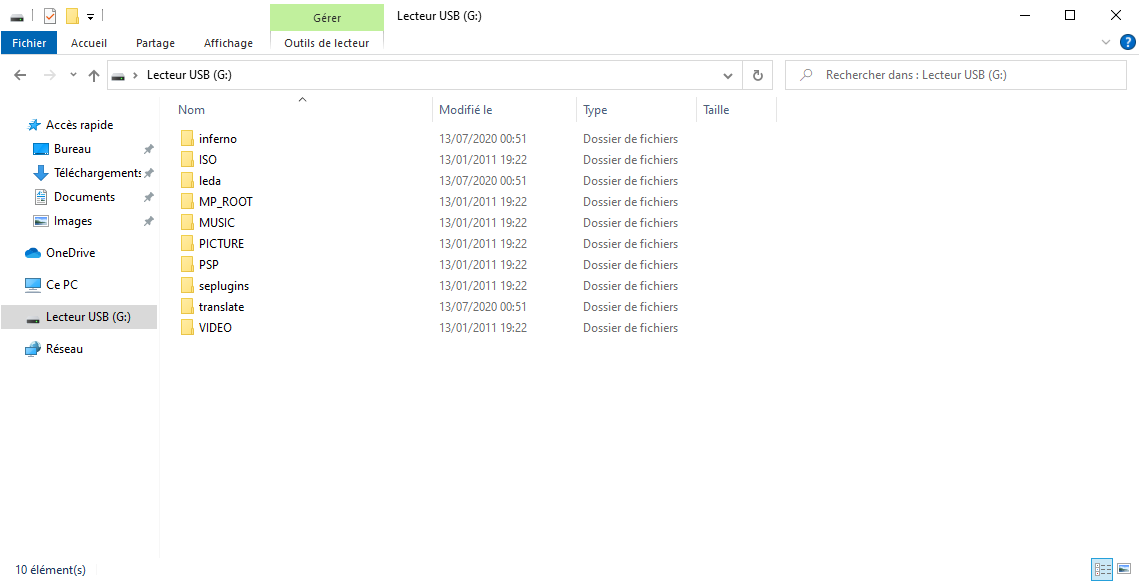The height and width of the screenshot is (582, 1140).
Task: Click the Rechercher dans Lecteur USB search box
Action: (x=955, y=75)
